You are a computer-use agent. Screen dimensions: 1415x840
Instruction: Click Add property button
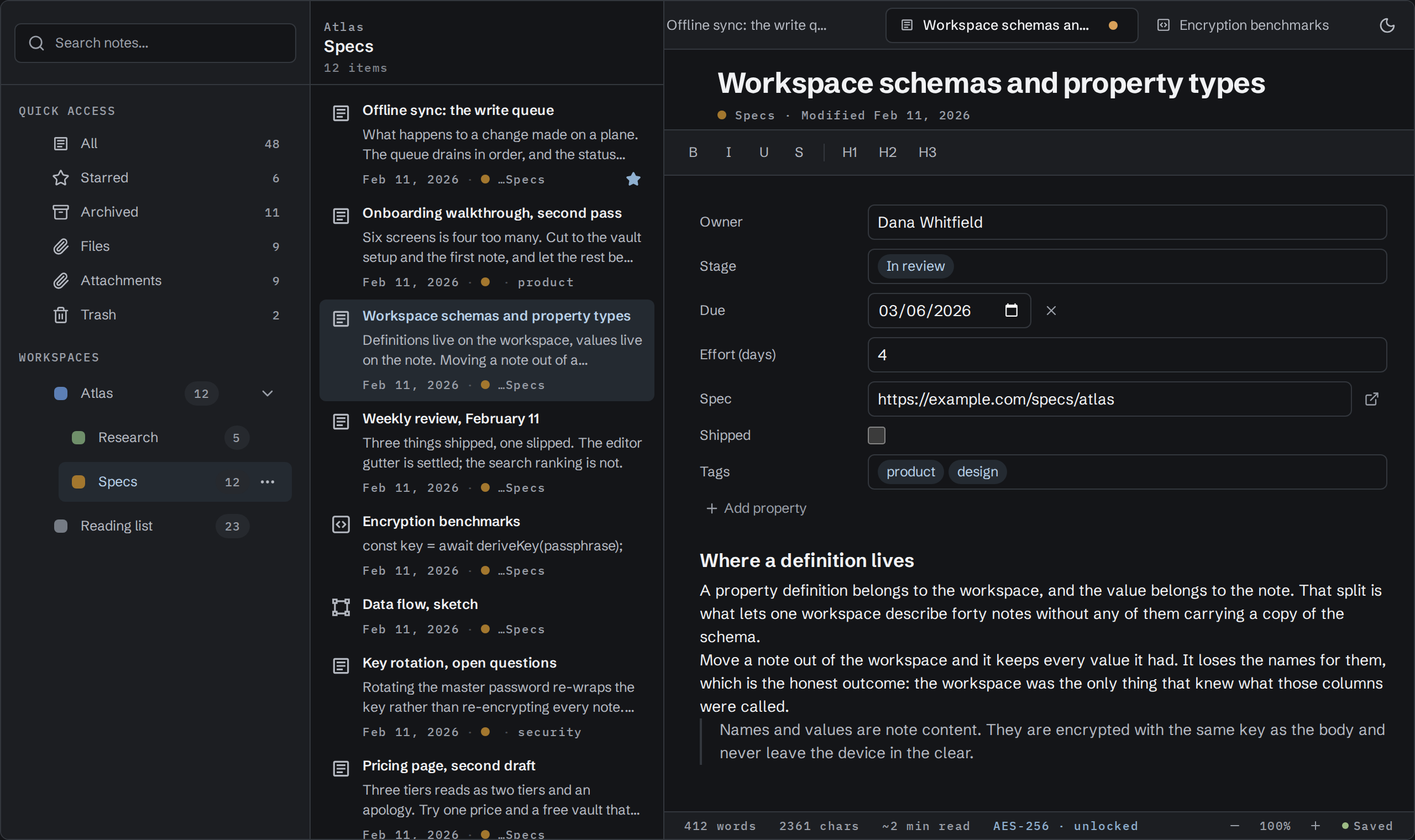coord(756,508)
